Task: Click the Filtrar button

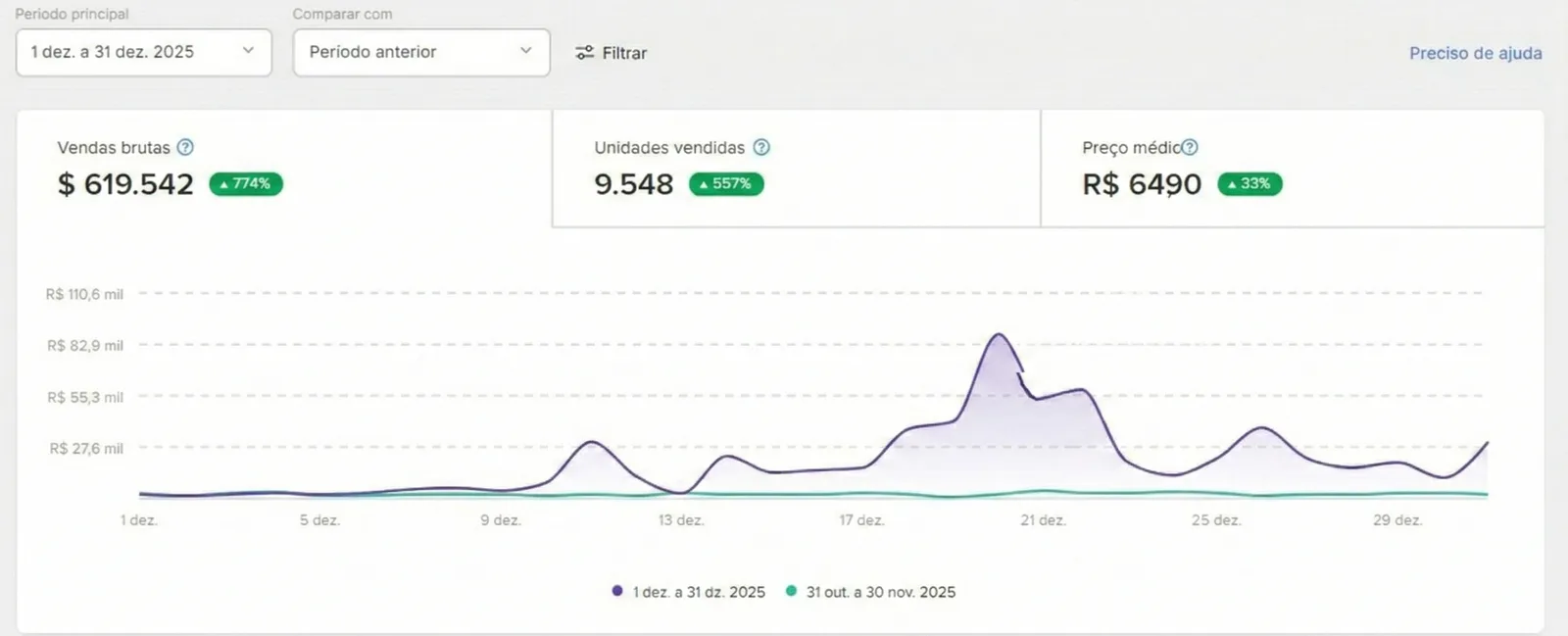Action: coord(611,53)
